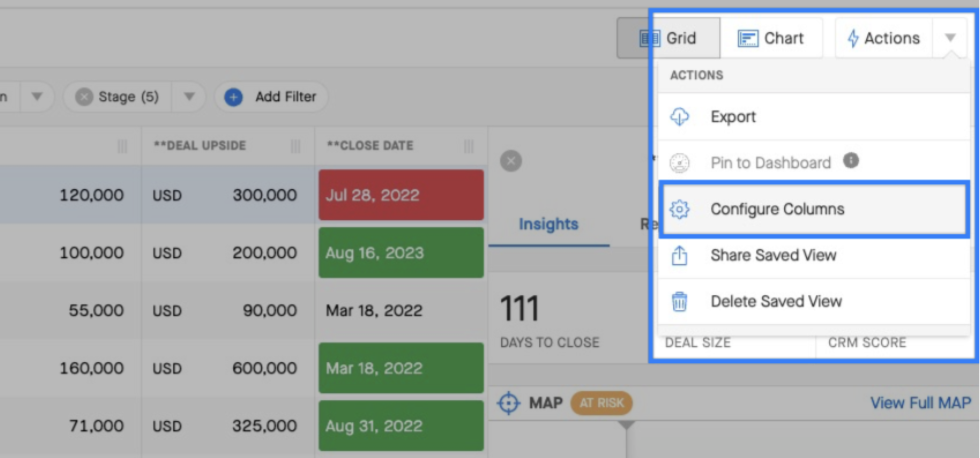
Task: Open View Full MAP link
Action: 921,403
